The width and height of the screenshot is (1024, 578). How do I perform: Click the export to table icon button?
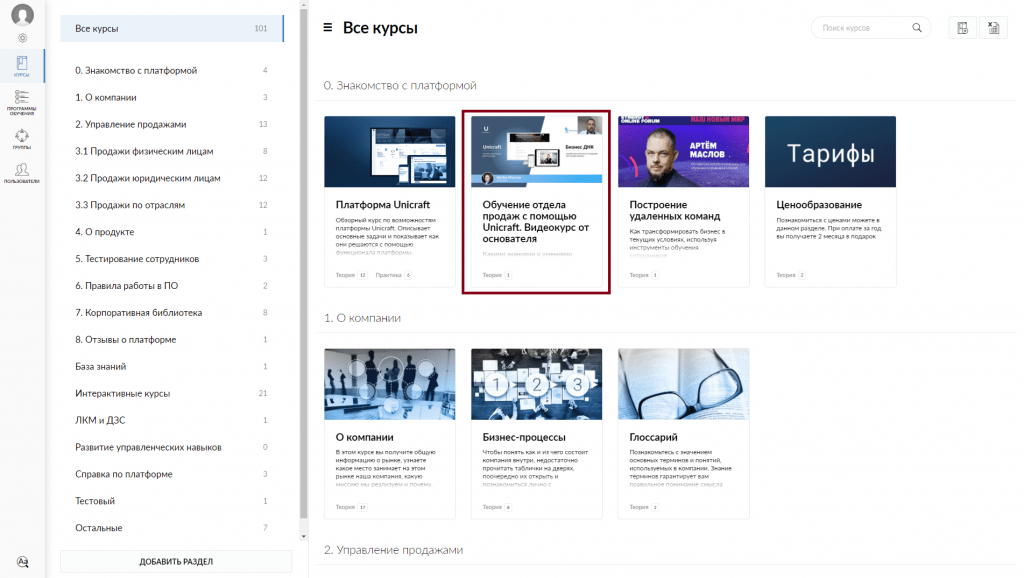pos(993,28)
